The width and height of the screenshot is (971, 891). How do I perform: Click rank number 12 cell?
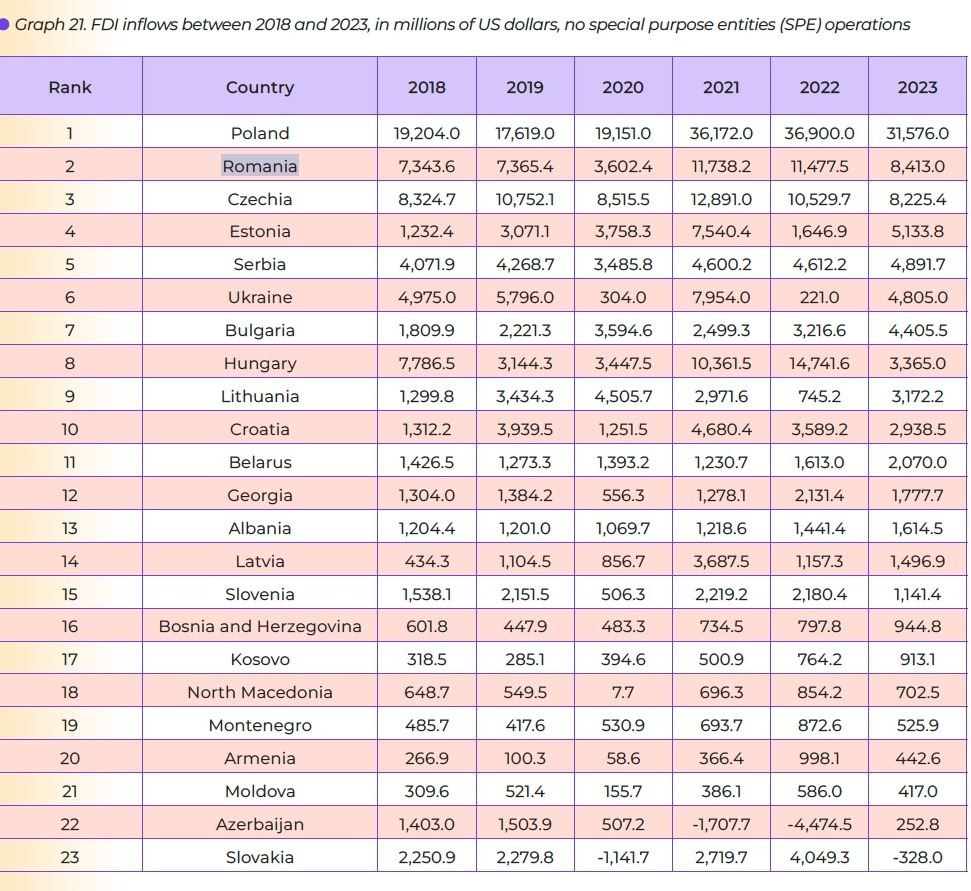(70, 495)
